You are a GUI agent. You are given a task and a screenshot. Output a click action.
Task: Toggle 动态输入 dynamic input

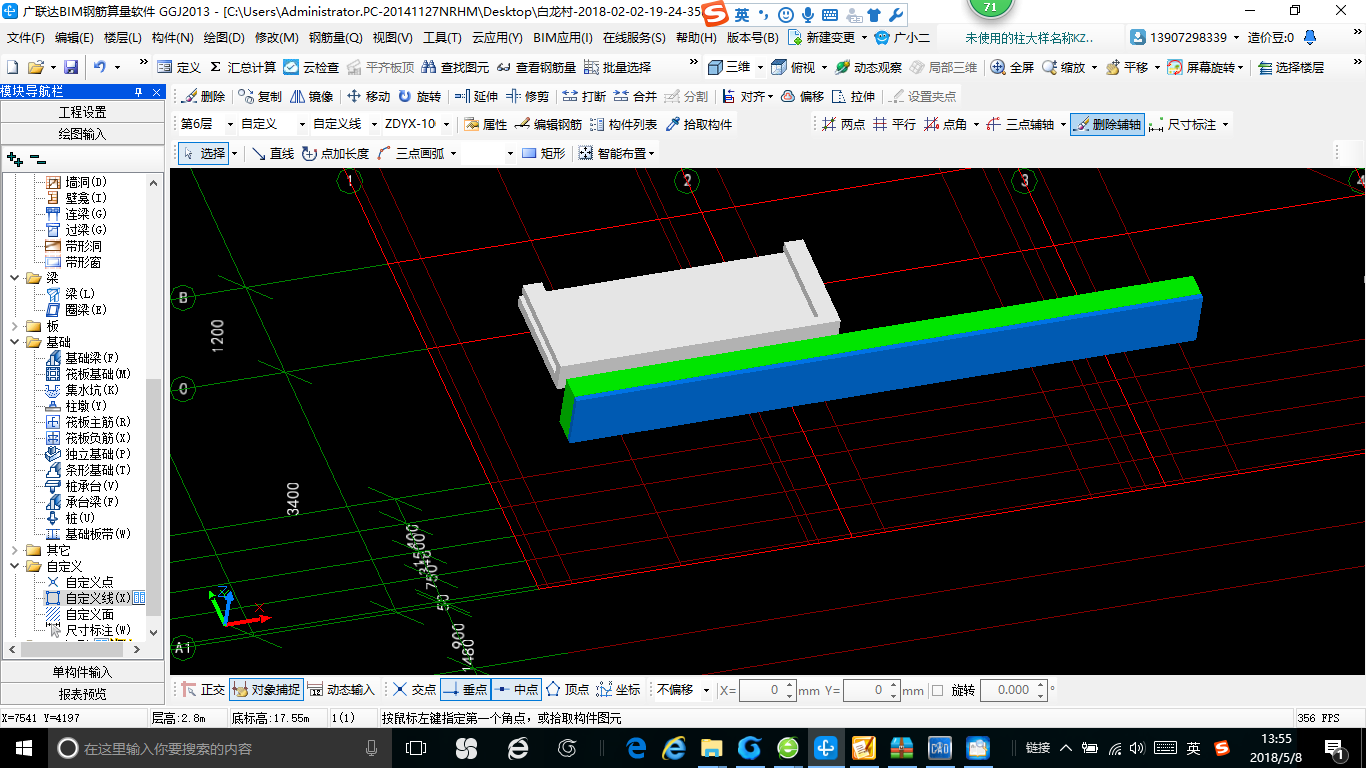341,690
